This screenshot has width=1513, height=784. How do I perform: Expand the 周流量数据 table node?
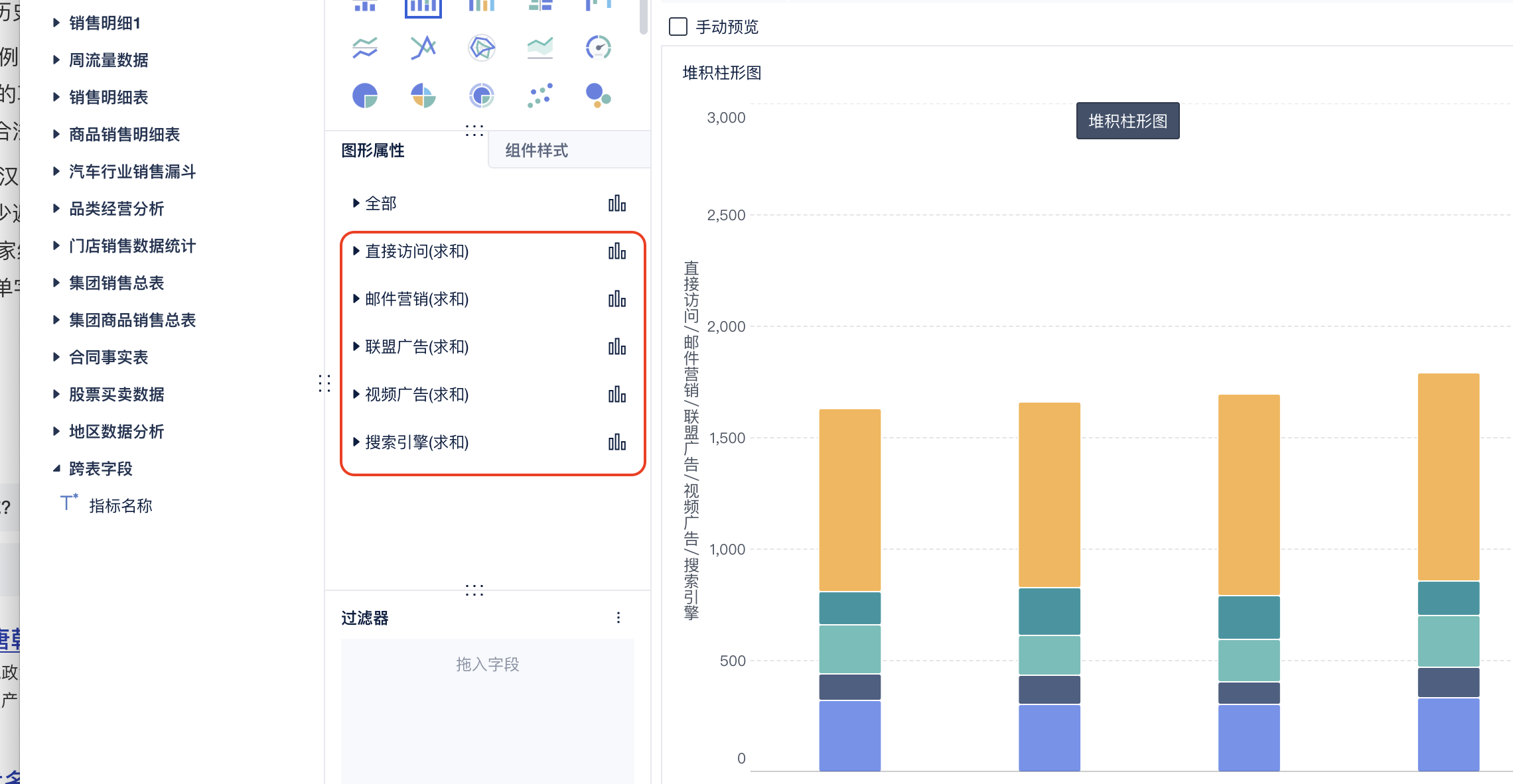[56, 60]
